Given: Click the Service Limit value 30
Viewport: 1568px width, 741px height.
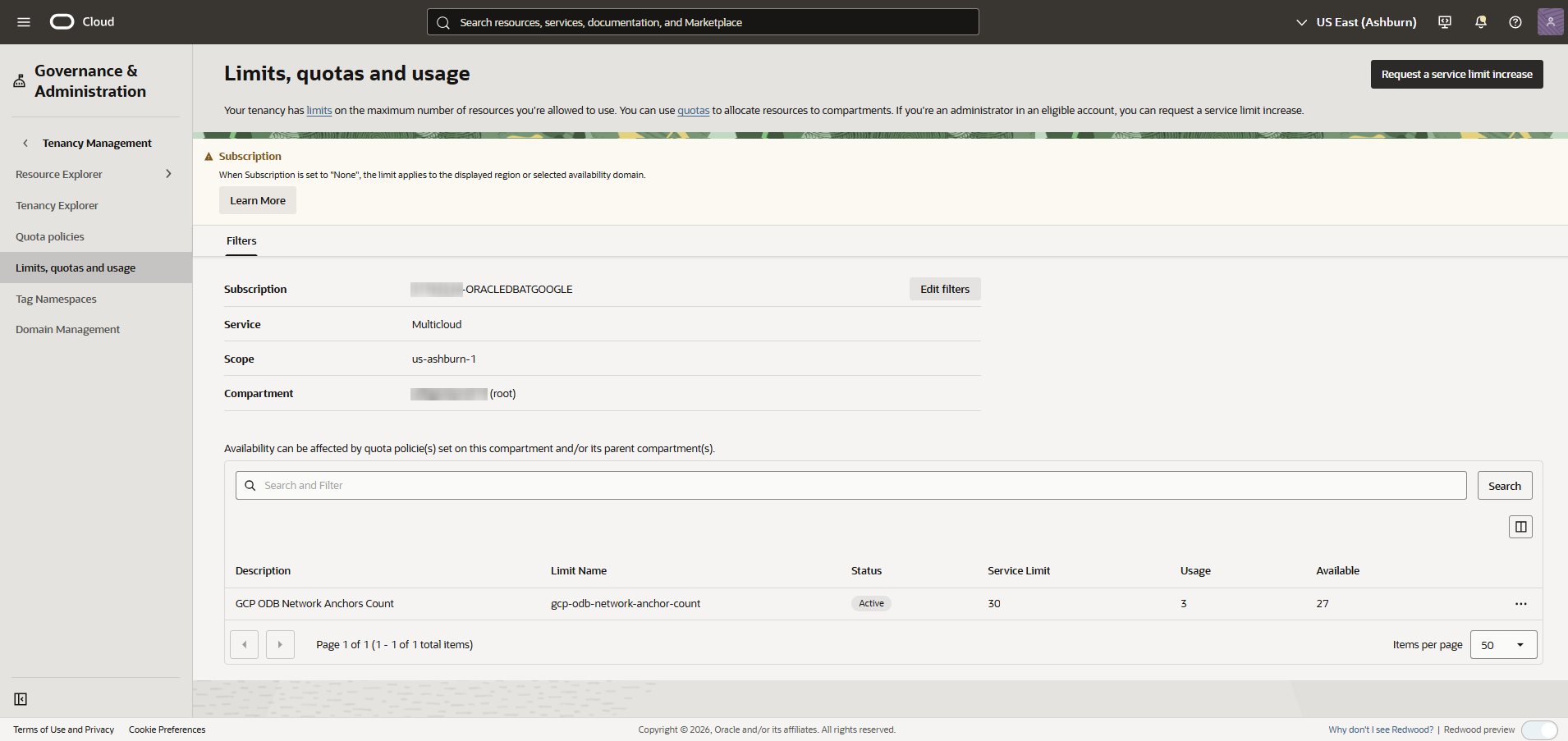Looking at the screenshot, I should click(994, 604).
